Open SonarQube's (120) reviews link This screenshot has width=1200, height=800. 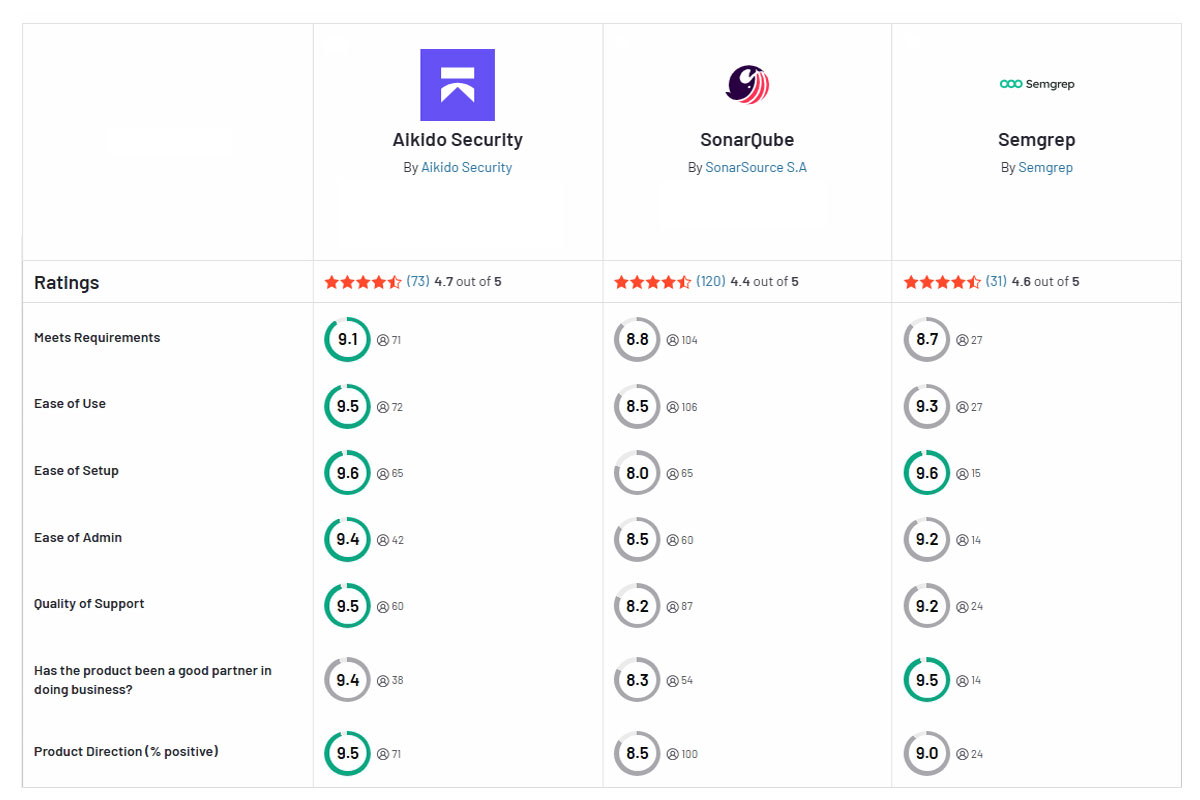pyautogui.click(x=711, y=282)
